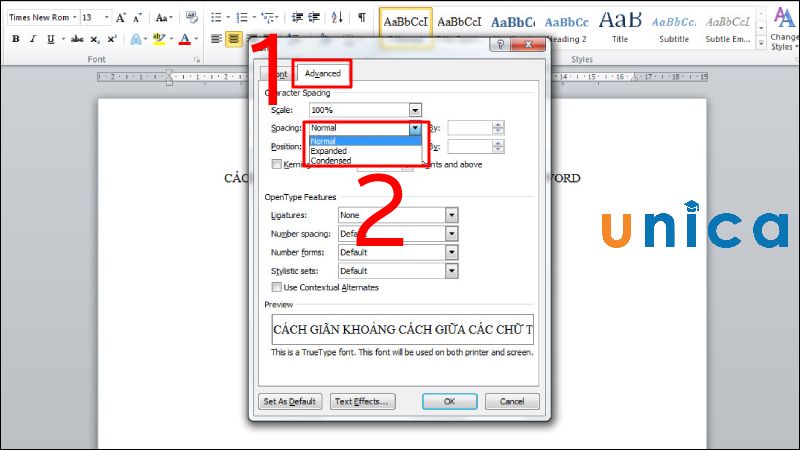
Task: Enable Use Contextual Alternates checkbox
Action: 277,287
